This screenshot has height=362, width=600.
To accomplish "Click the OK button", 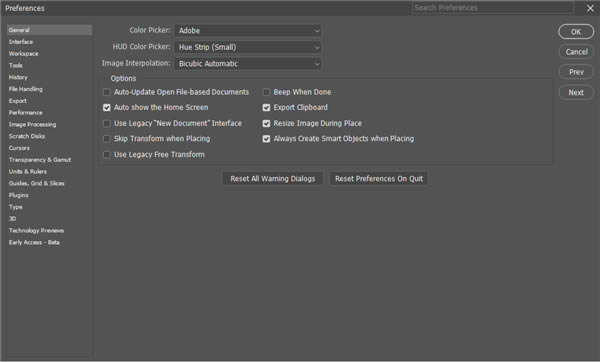I will click(x=576, y=32).
